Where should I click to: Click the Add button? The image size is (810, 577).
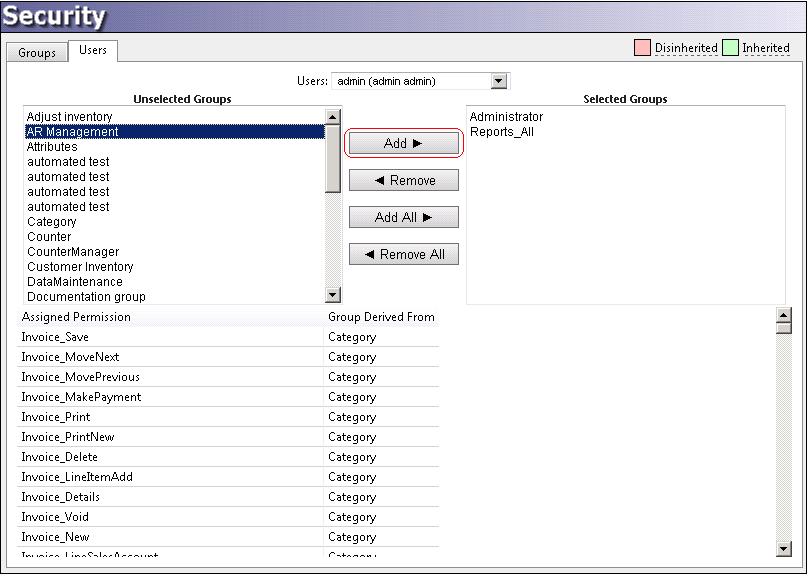point(403,144)
